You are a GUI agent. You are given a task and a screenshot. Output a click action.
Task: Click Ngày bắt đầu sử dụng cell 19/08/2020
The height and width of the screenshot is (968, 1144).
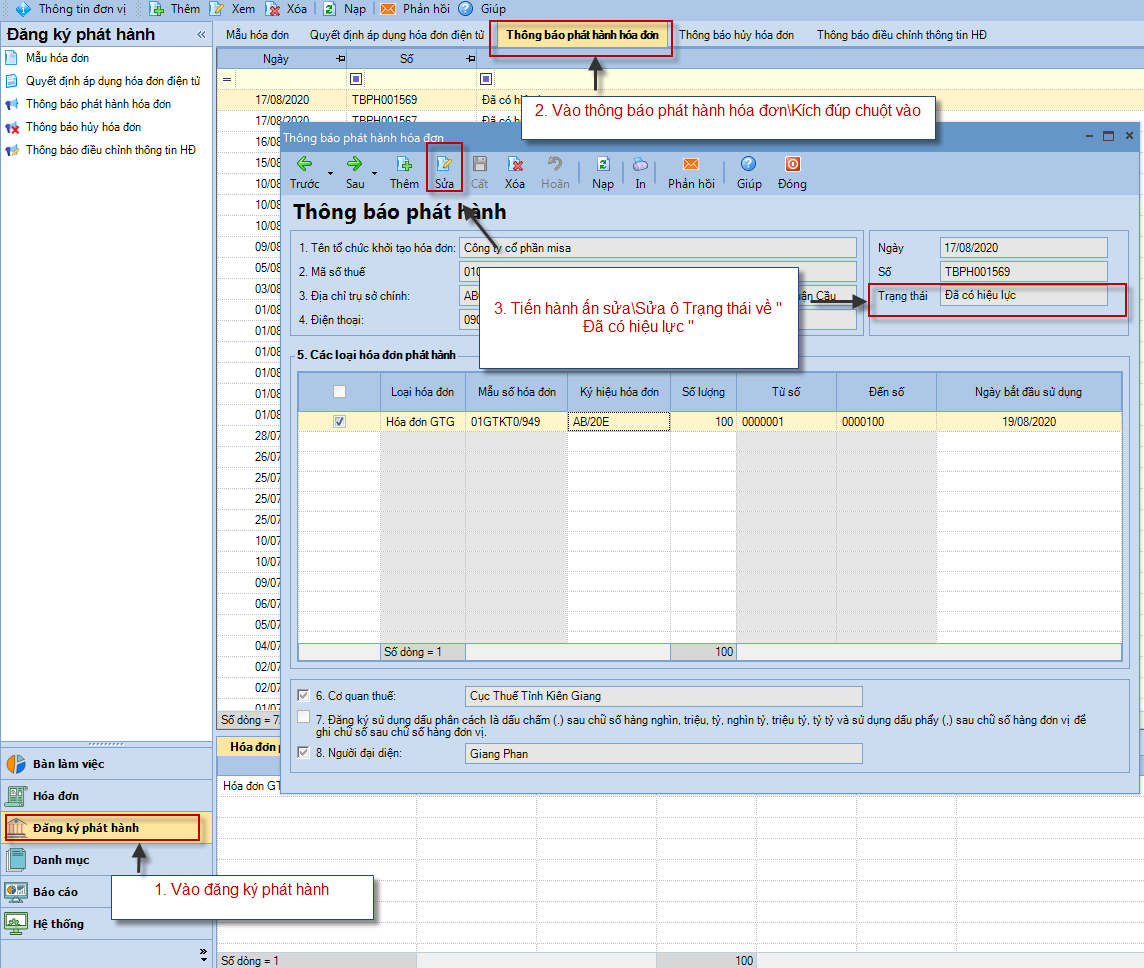(x=1029, y=422)
